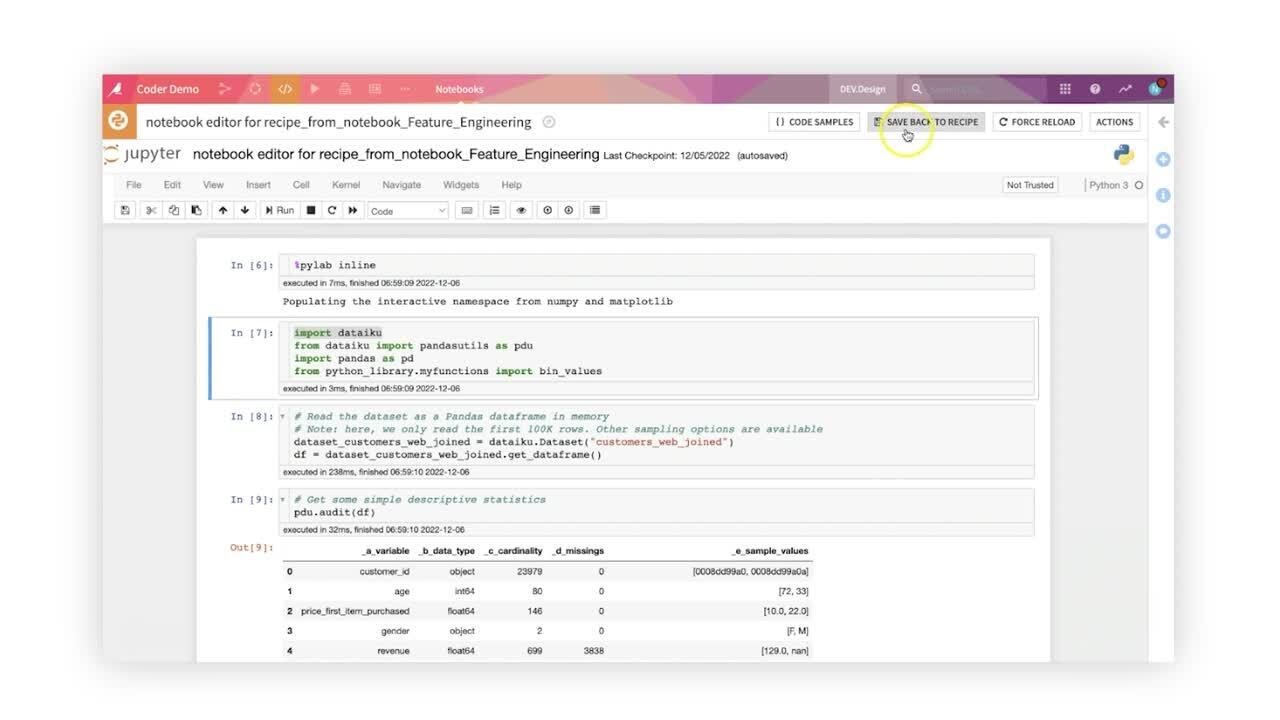Click into the import dataiku code cell
This screenshot has width=1280, height=720.
658,352
